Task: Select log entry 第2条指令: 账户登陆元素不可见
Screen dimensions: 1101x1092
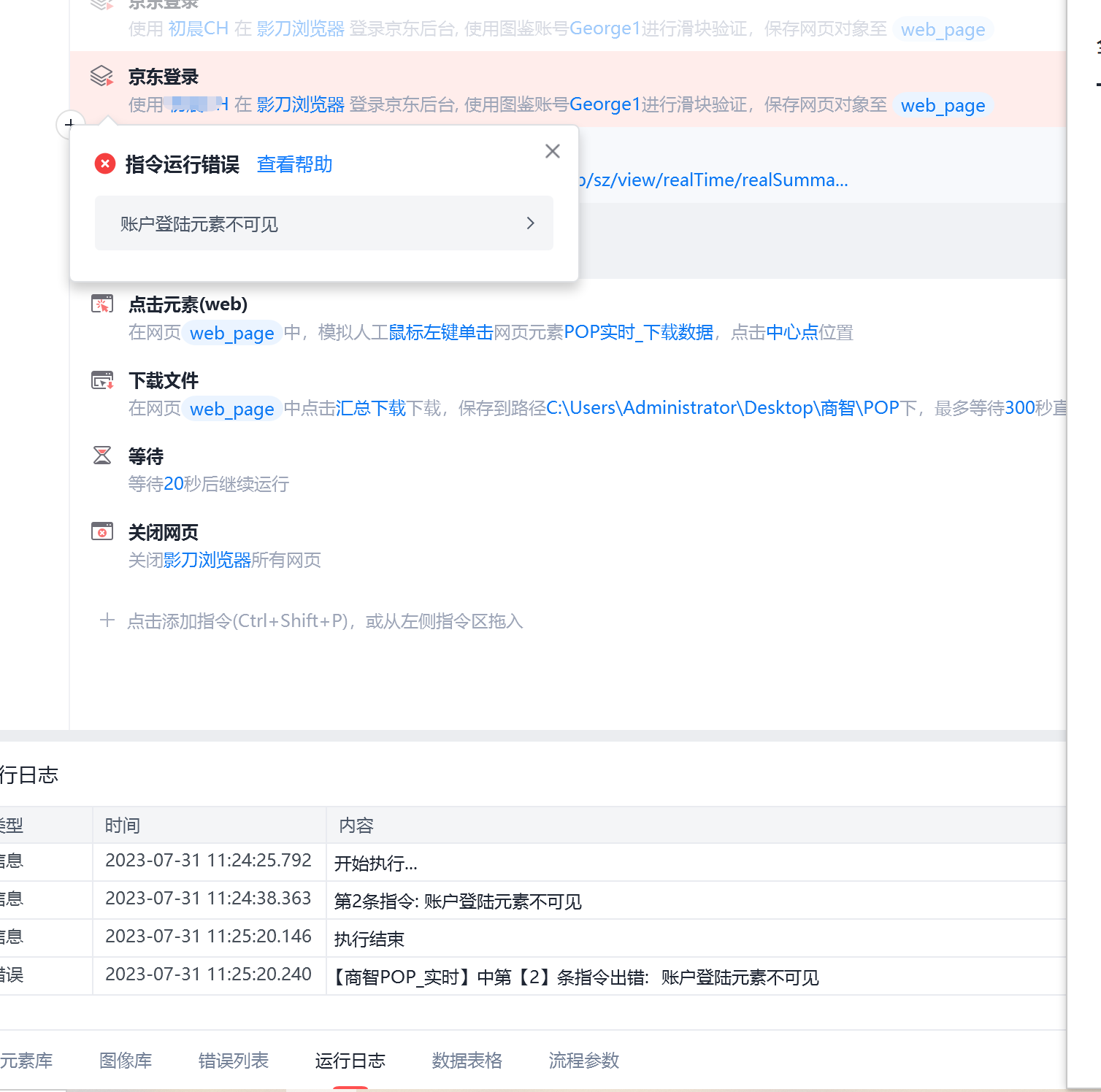Action: tap(458, 901)
